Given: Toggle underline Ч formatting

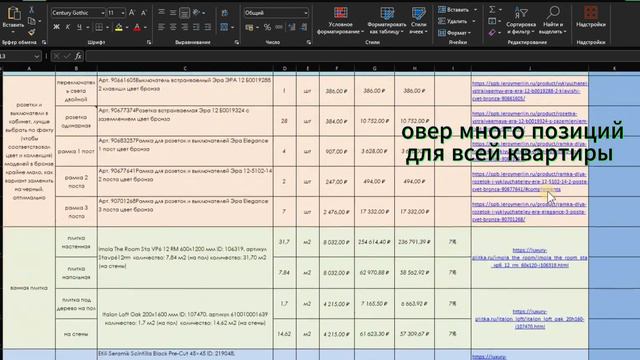Looking at the screenshot, I should 79,27.
